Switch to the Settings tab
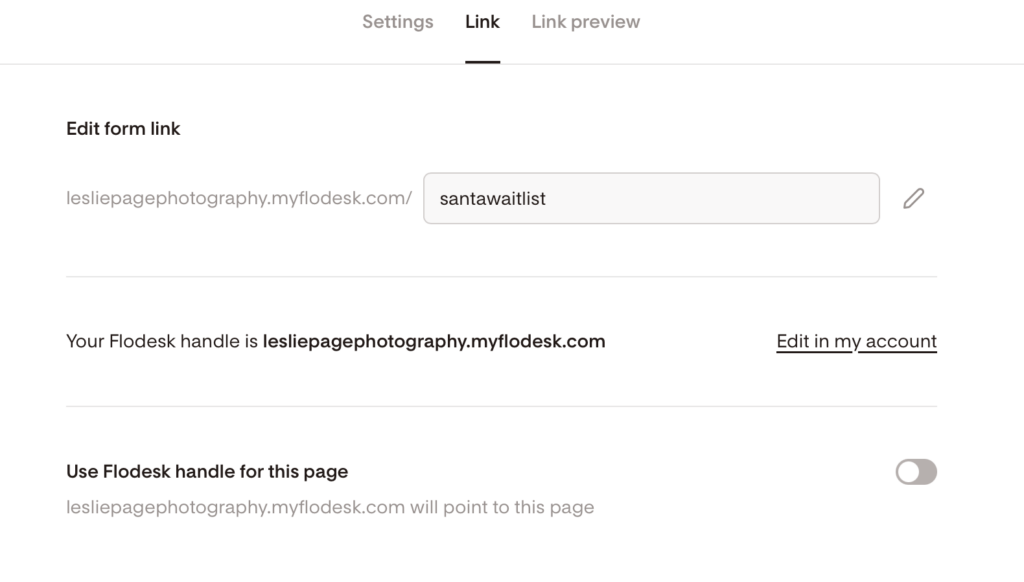 pyautogui.click(x=398, y=22)
